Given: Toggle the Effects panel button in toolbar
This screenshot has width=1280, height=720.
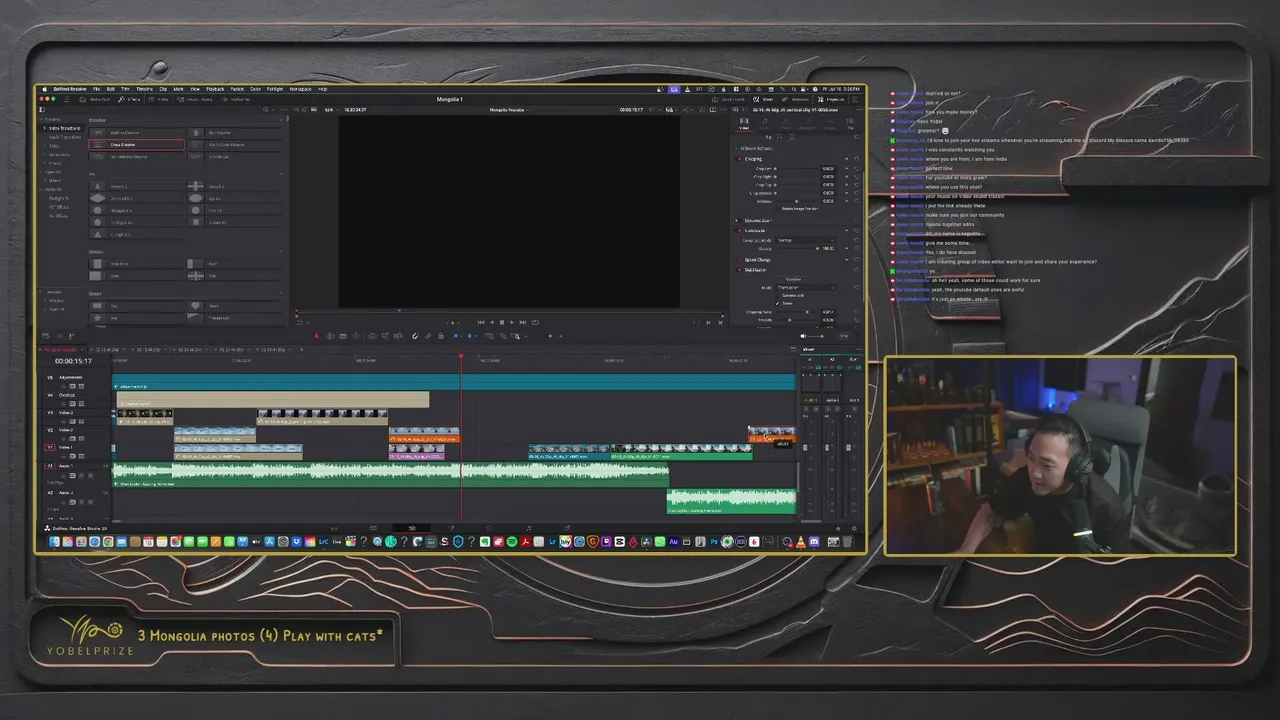Looking at the screenshot, I should point(129,99).
